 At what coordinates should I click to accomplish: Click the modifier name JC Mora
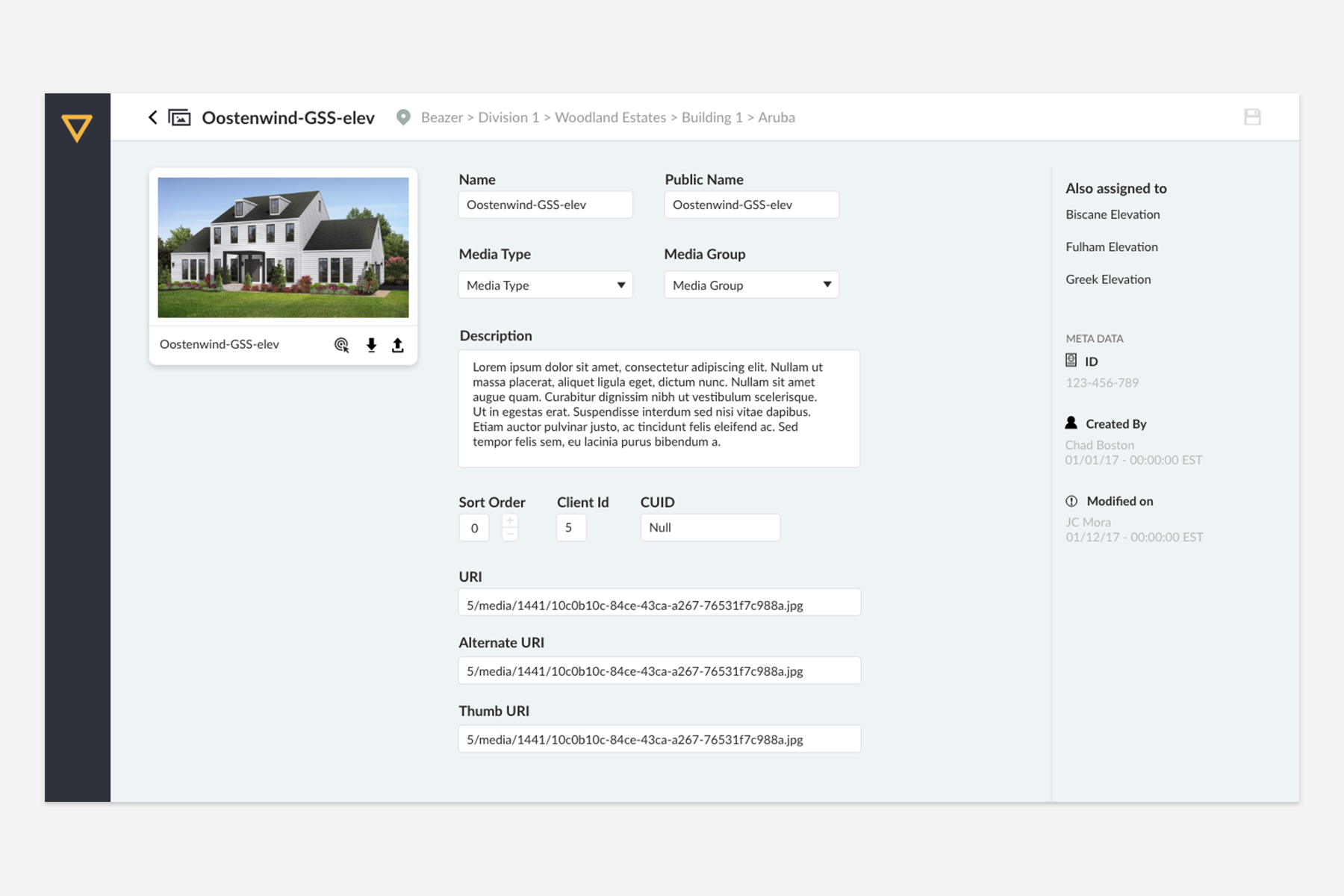tap(1088, 522)
